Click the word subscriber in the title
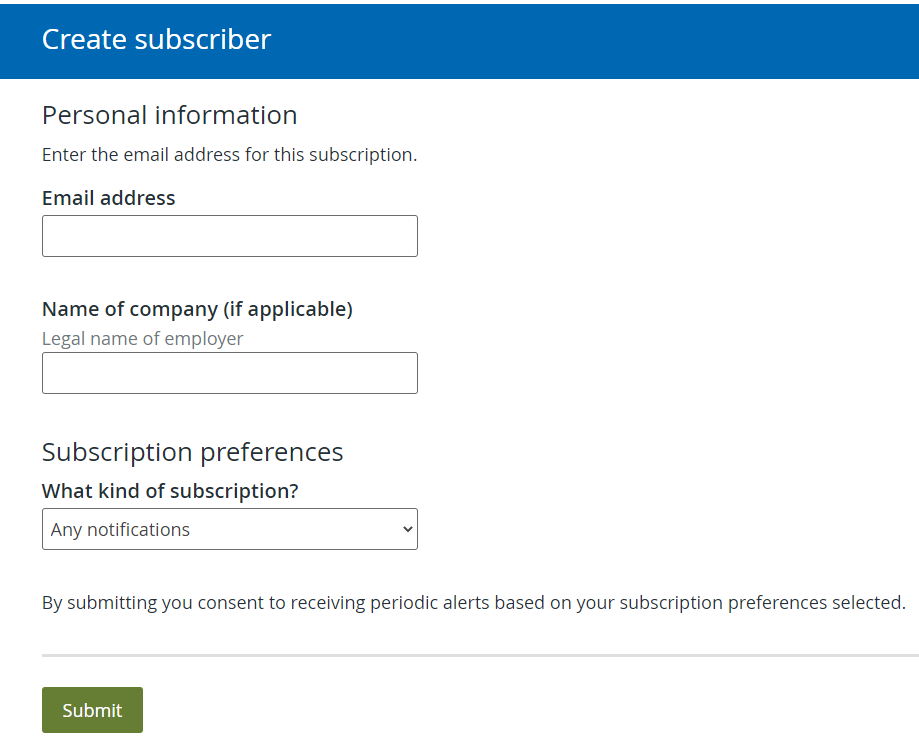This screenshot has height=742, width=919. (203, 39)
